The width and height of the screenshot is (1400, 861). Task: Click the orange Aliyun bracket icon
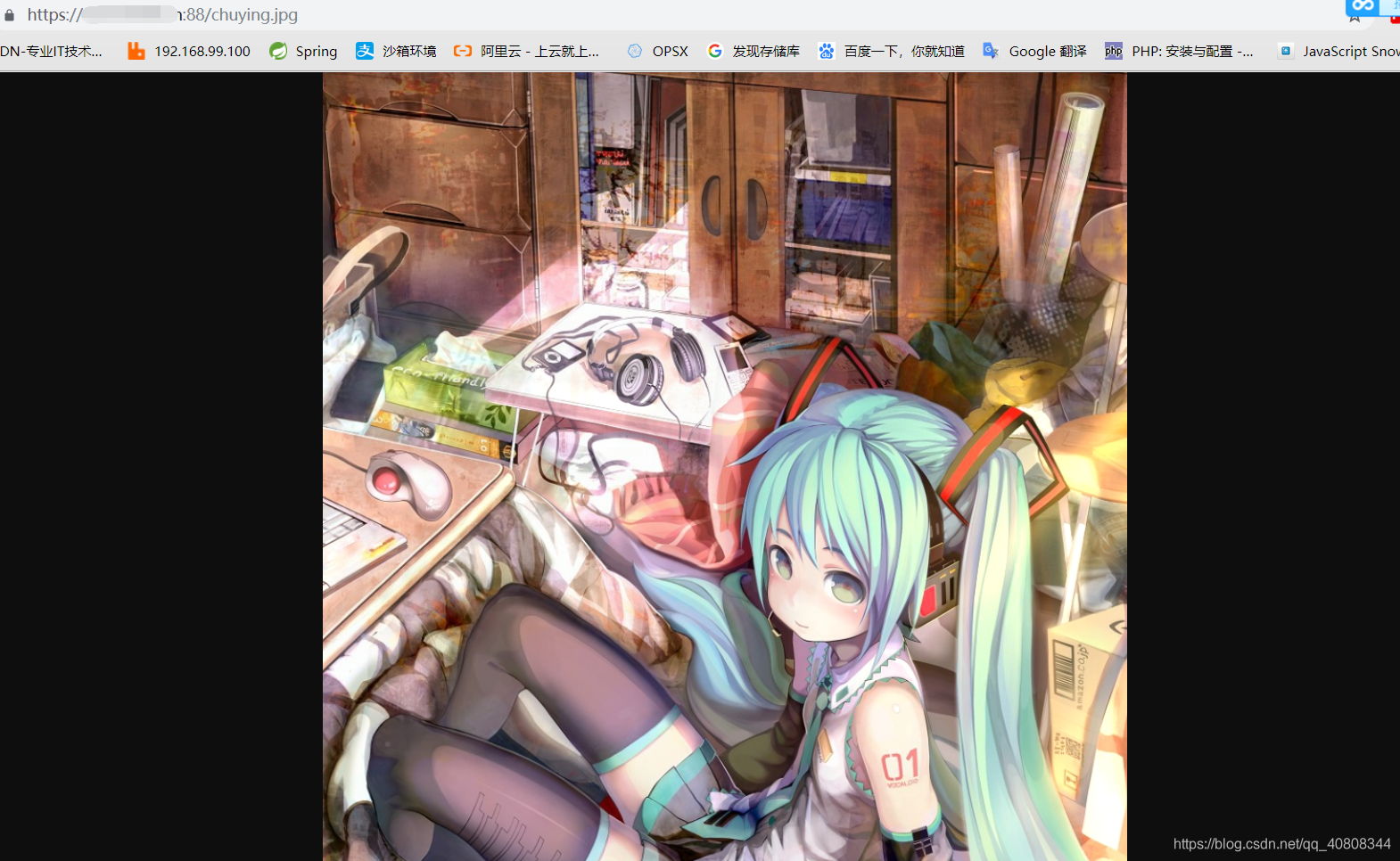[463, 51]
